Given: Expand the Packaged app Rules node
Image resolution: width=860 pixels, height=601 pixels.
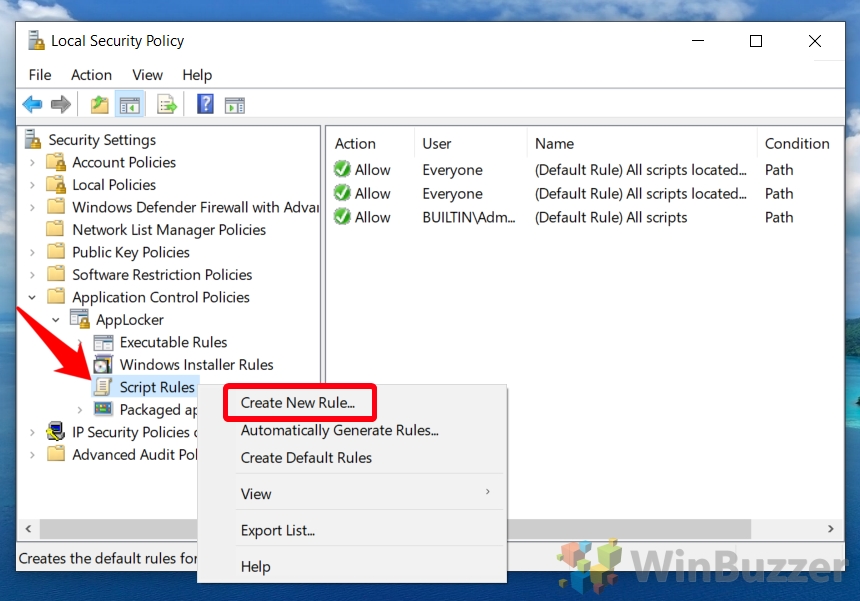Looking at the screenshot, I should click(x=80, y=410).
